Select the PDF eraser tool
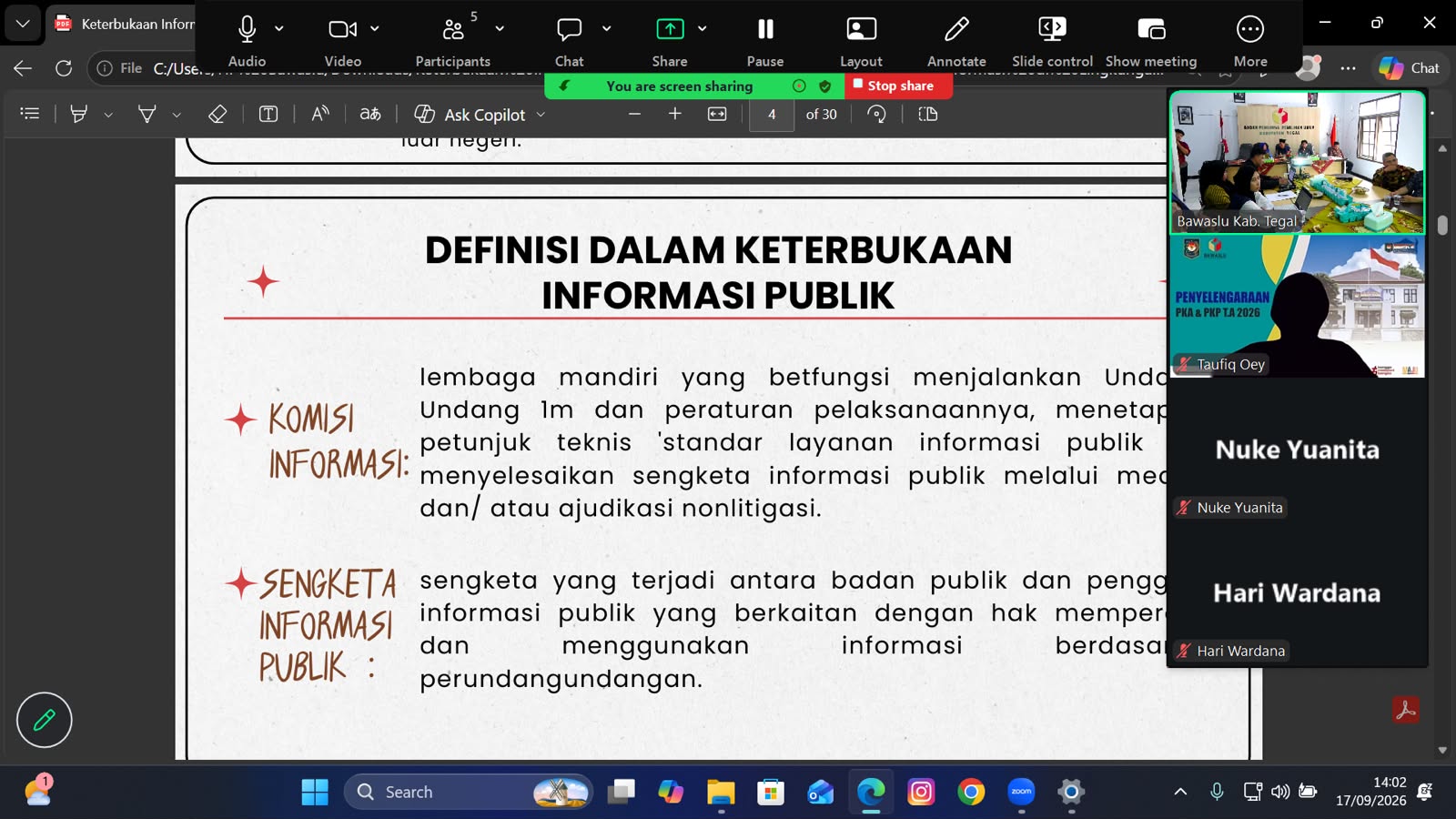 217,114
